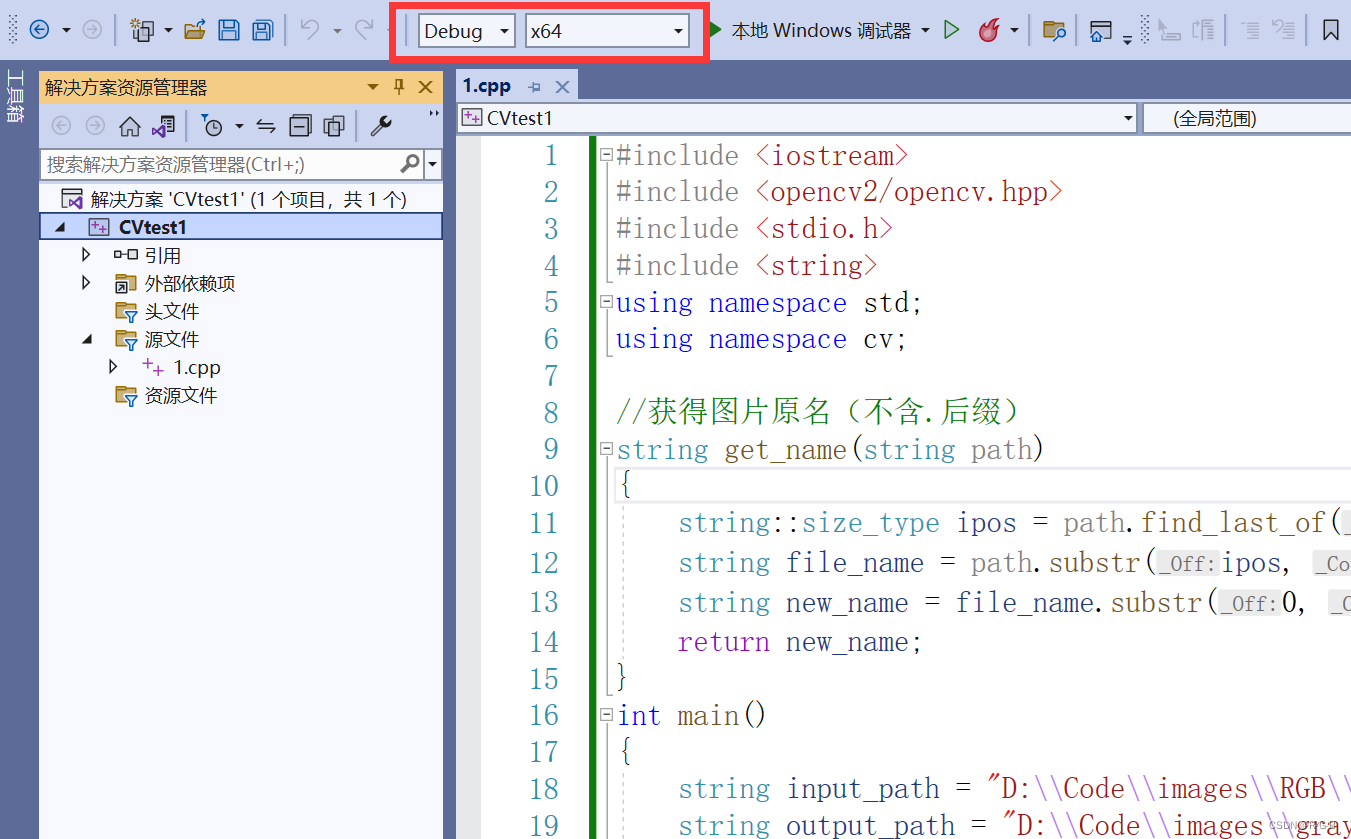The height and width of the screenshot is (839, 1351).
Task: Click the Hot Reload flame icon
Action: click(x=988, y=30)
